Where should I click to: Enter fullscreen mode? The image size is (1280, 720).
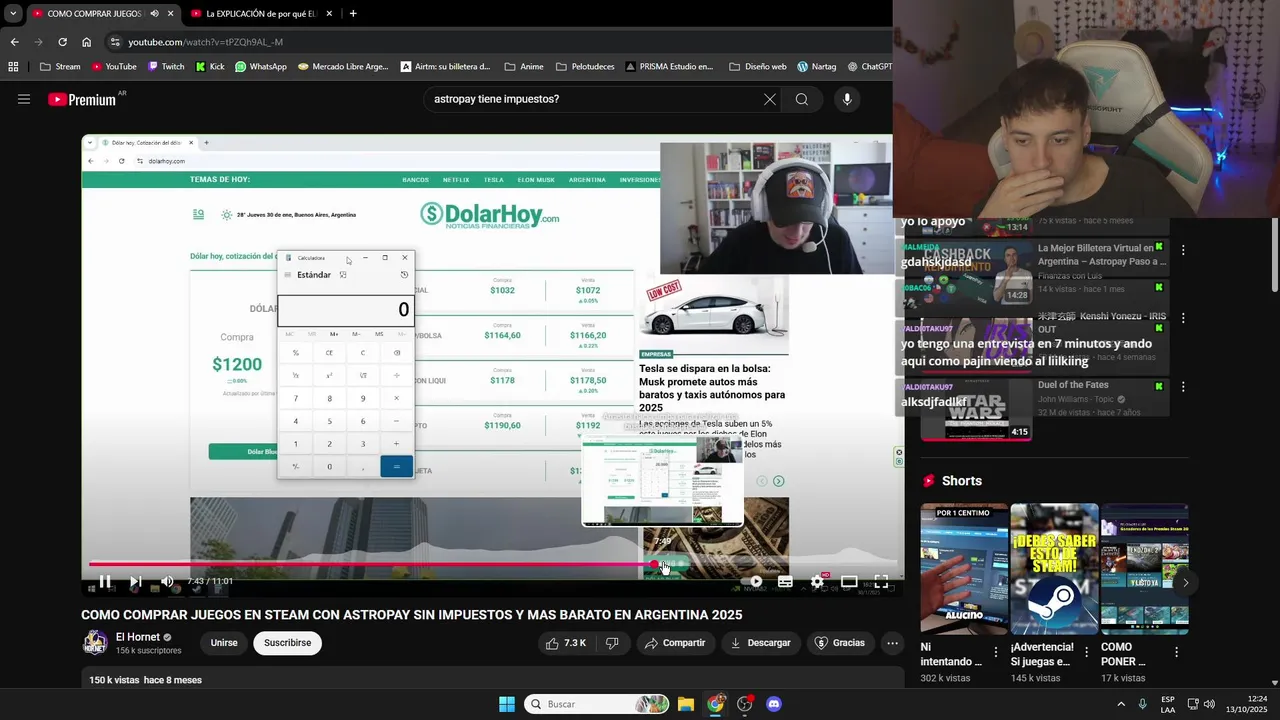881,581
